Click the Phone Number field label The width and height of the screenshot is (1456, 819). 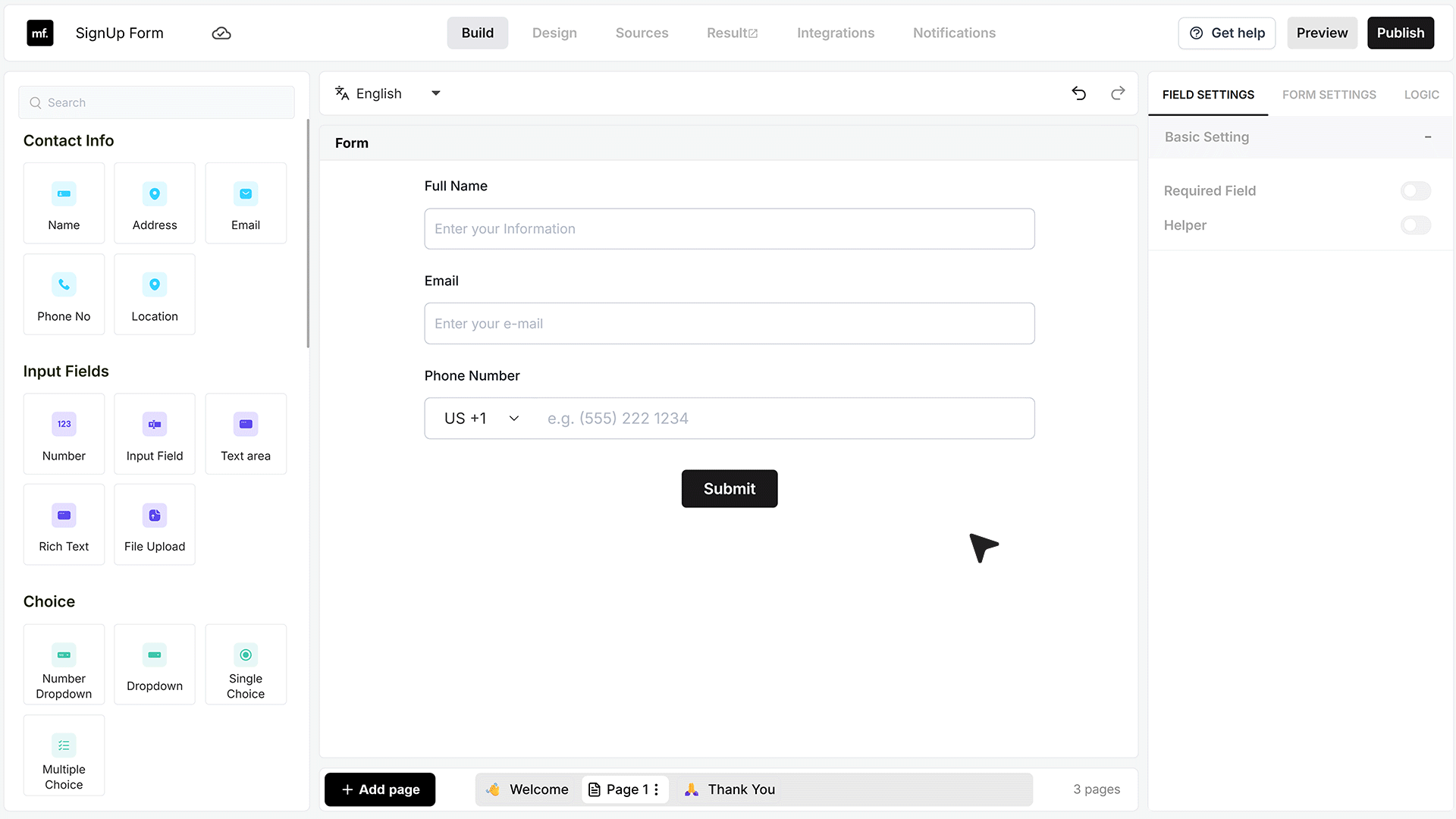click(472, 376)
